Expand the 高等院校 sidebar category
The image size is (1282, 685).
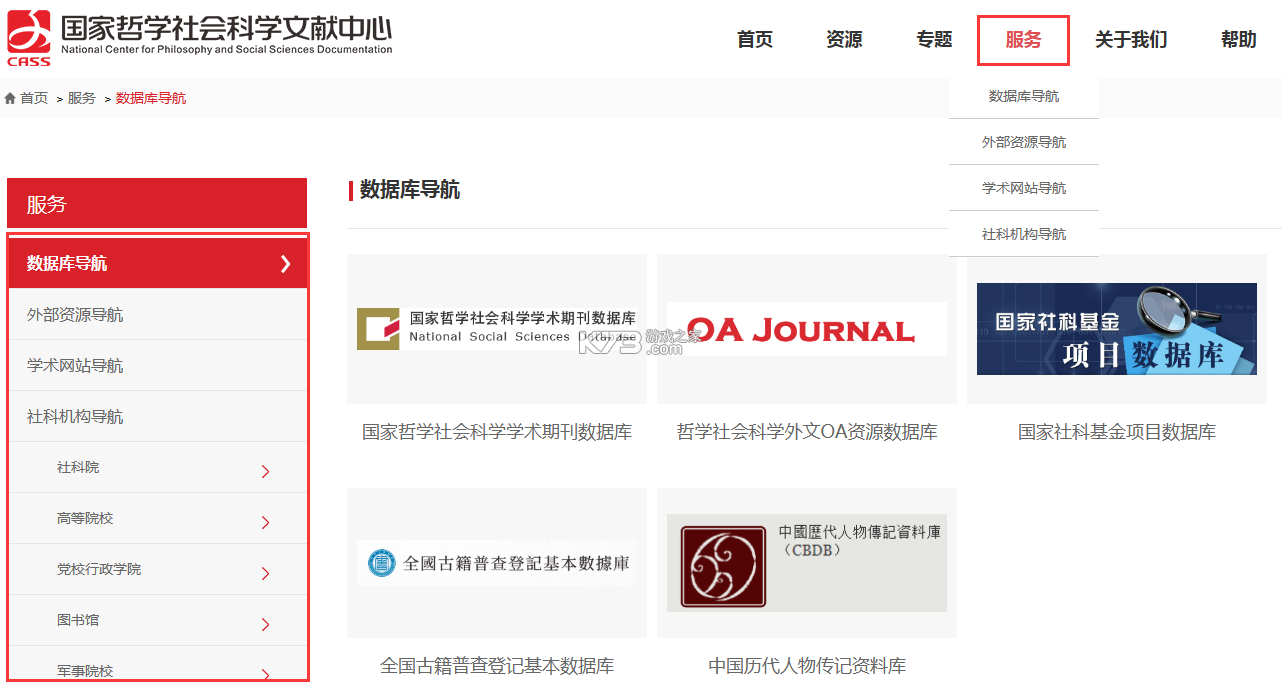coord(264,518)
